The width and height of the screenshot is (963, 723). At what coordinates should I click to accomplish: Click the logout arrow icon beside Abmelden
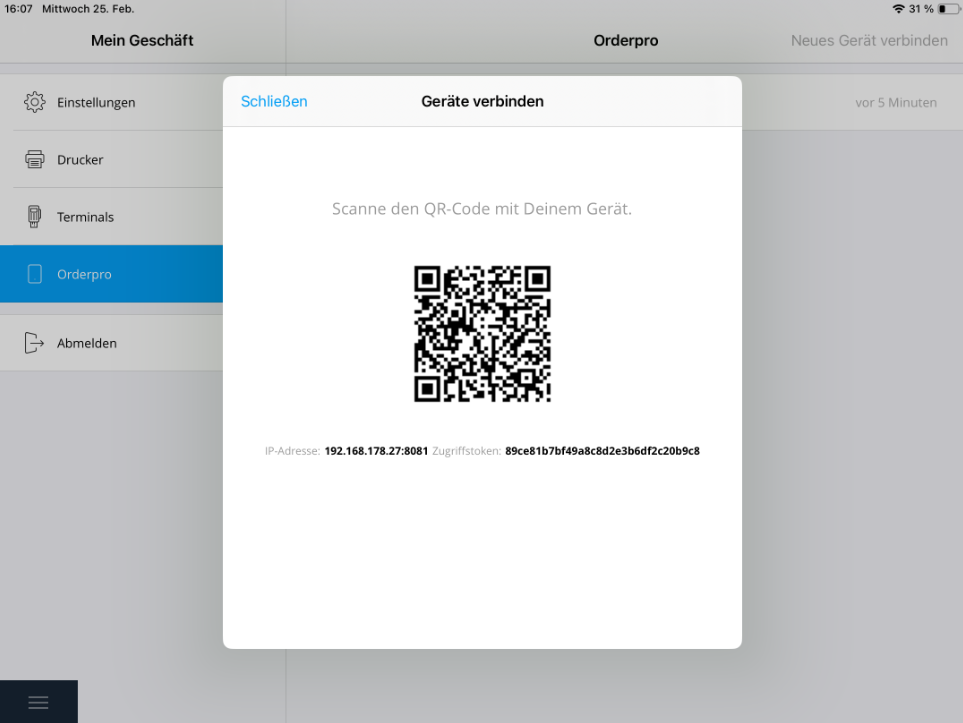tap(34, 343)
